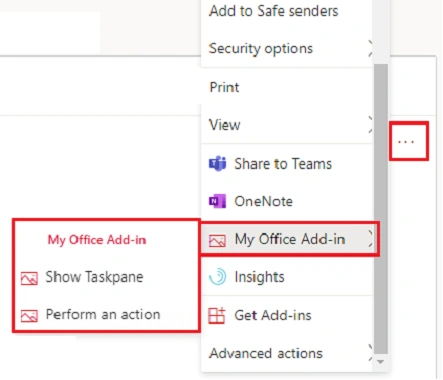The height and width of the screenshot is (380, 443).
Task: Select Share to Teams menu entry
Action: [287, 164]
